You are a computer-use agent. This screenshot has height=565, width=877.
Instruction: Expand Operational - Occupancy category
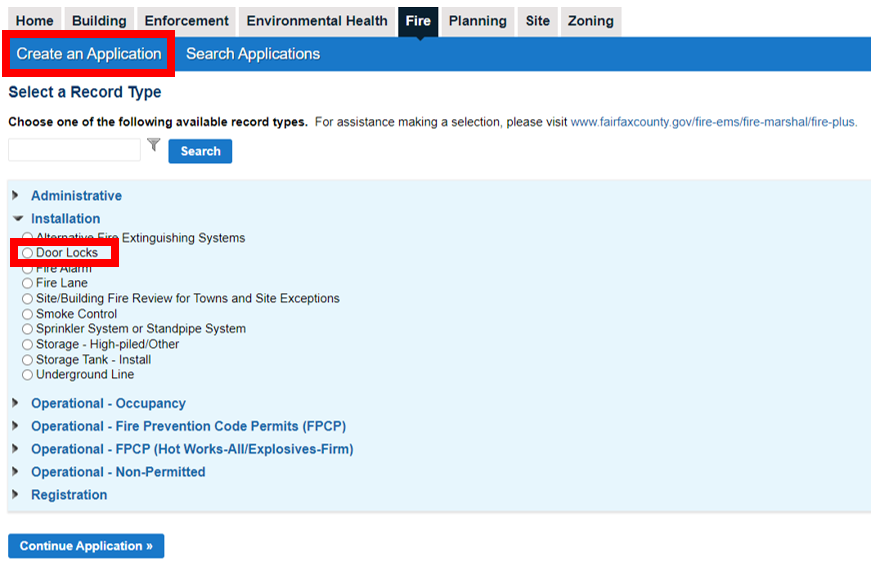tap(108, 404)
